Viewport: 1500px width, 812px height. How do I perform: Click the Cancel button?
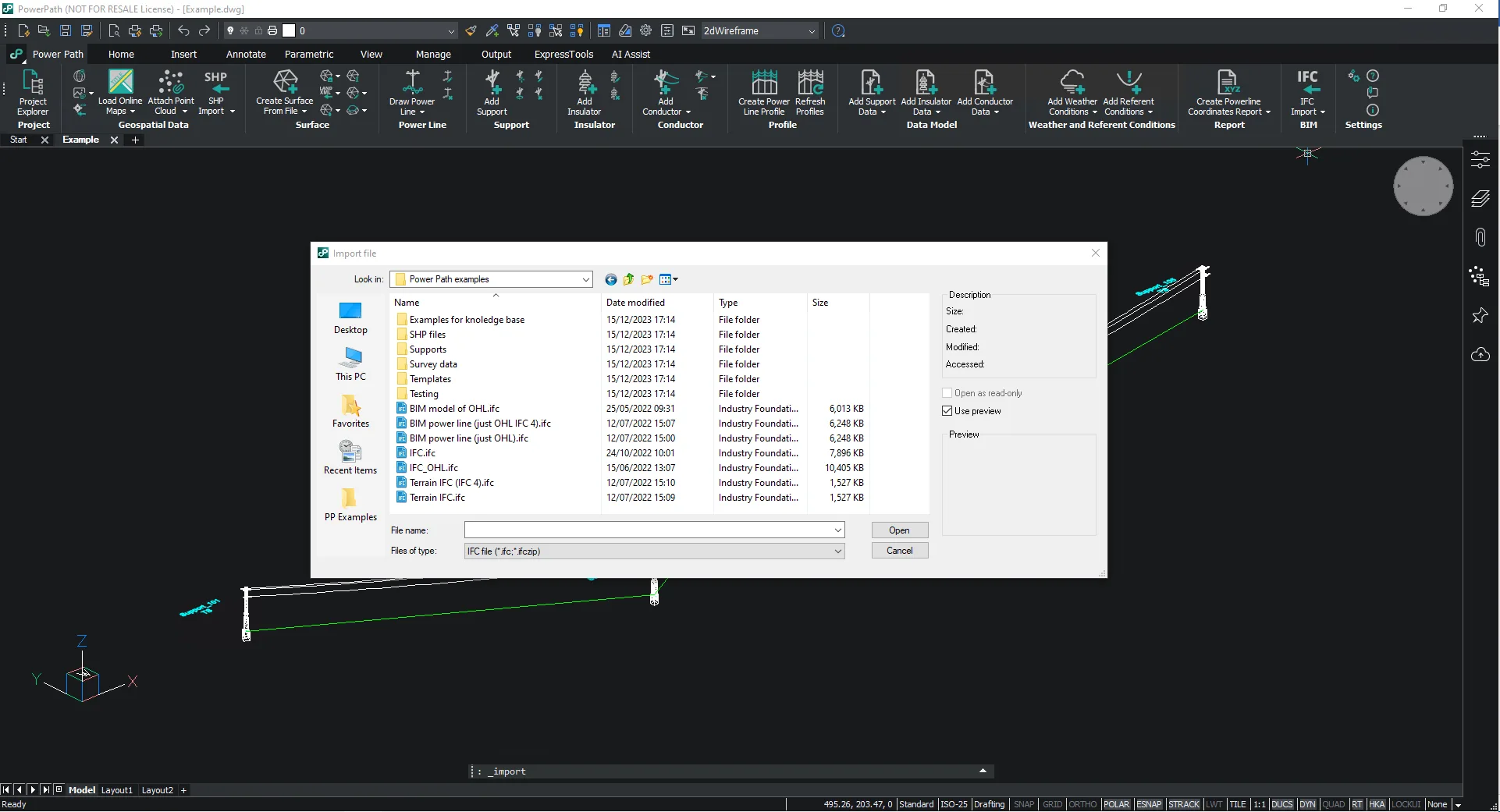point(899,551)
